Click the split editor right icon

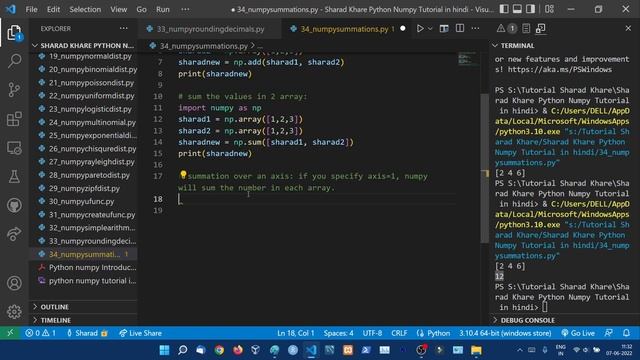460,28
